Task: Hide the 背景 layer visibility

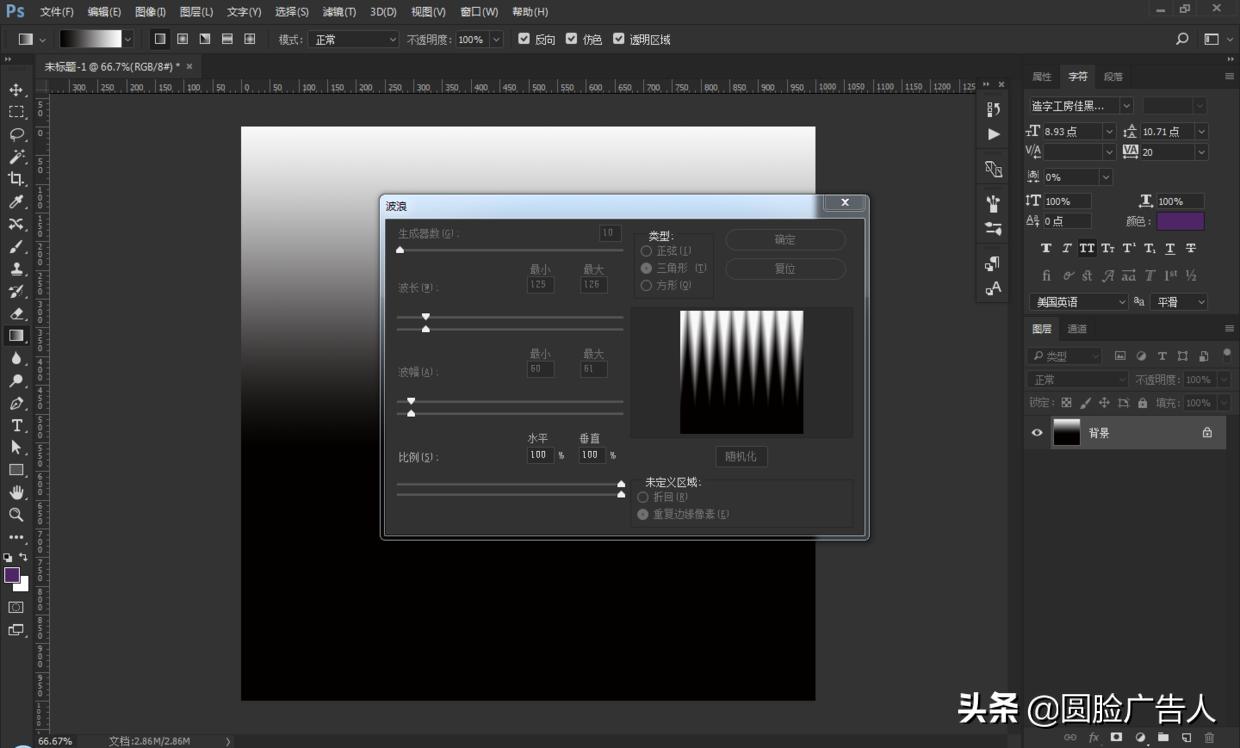Action: (1037, 433)
